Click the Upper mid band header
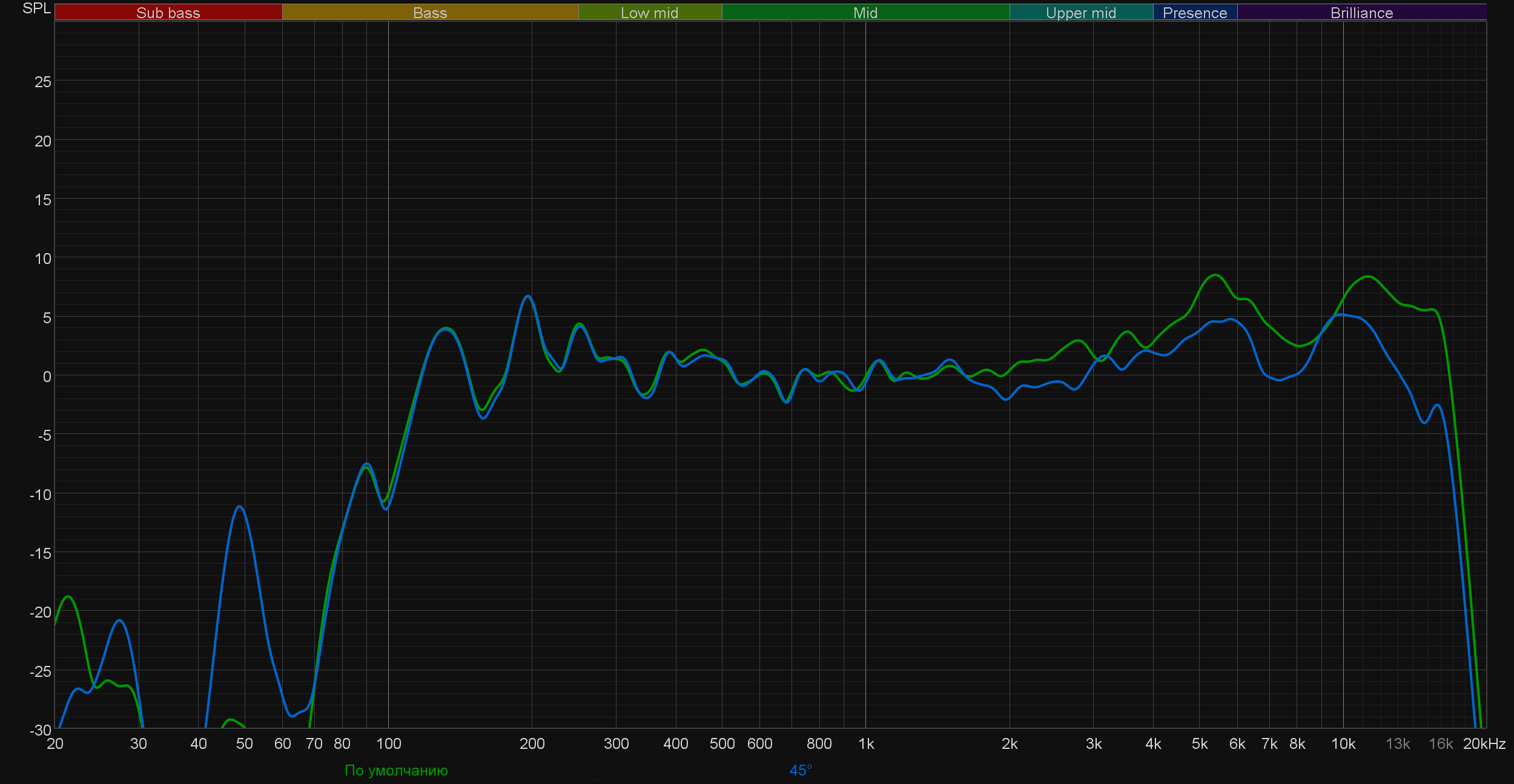 tap(1080, 13)
